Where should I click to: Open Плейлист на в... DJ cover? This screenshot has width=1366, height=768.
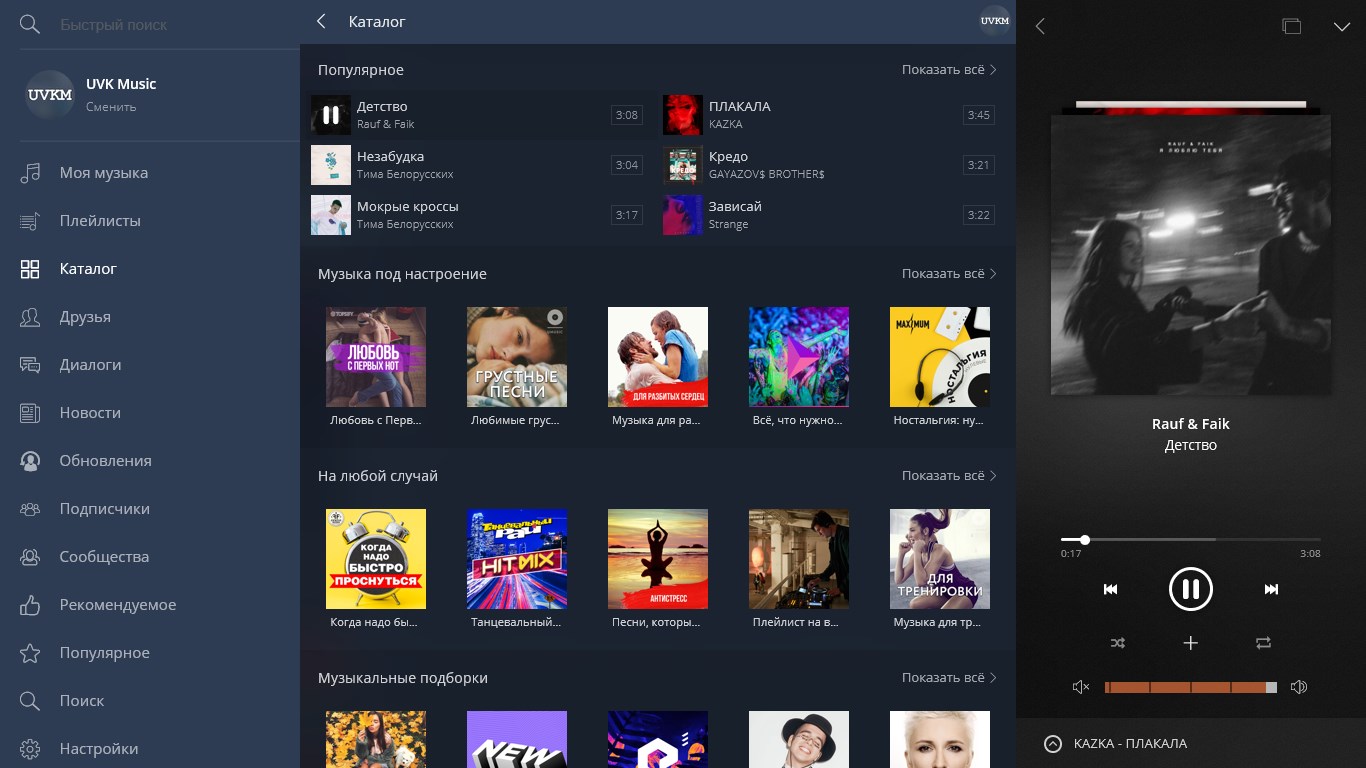tap(799, 559)
